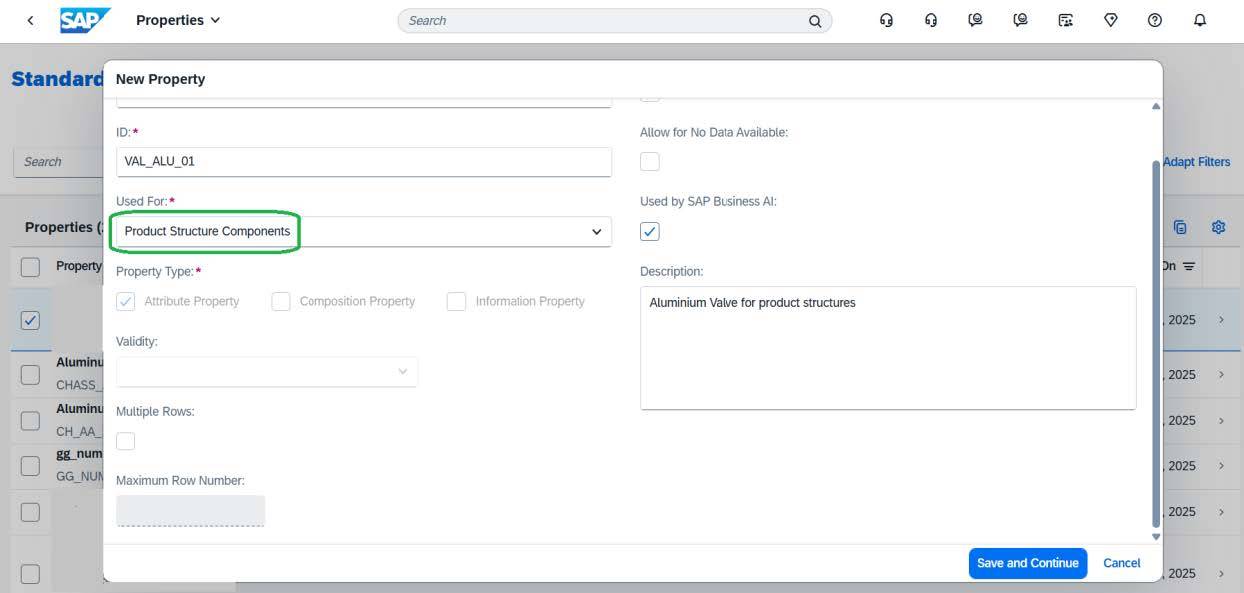Open the Help question mark icon

click(1155, 20)
